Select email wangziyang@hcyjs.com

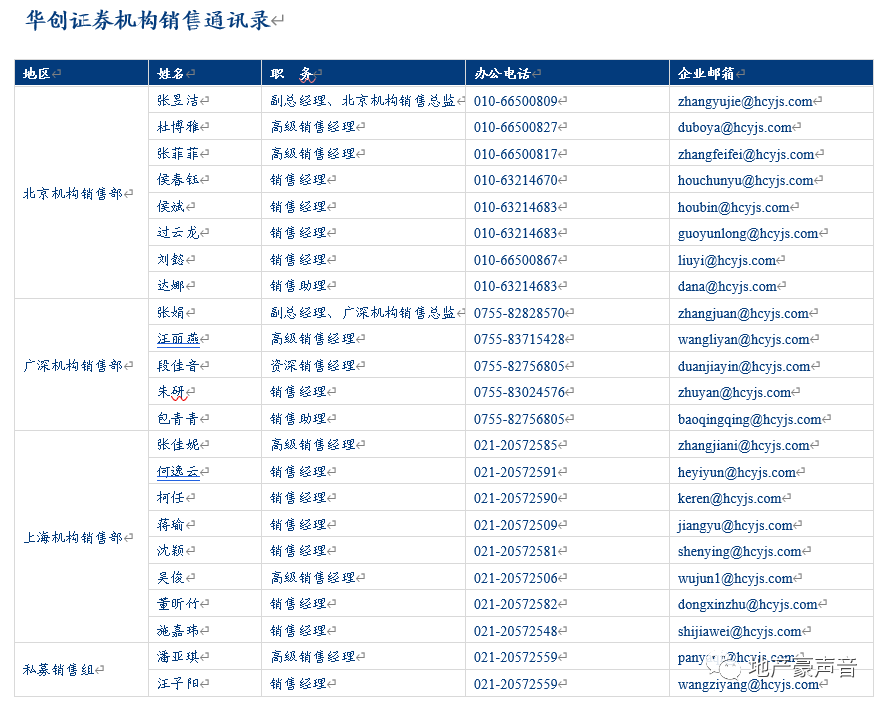click(x=749, y=685)
